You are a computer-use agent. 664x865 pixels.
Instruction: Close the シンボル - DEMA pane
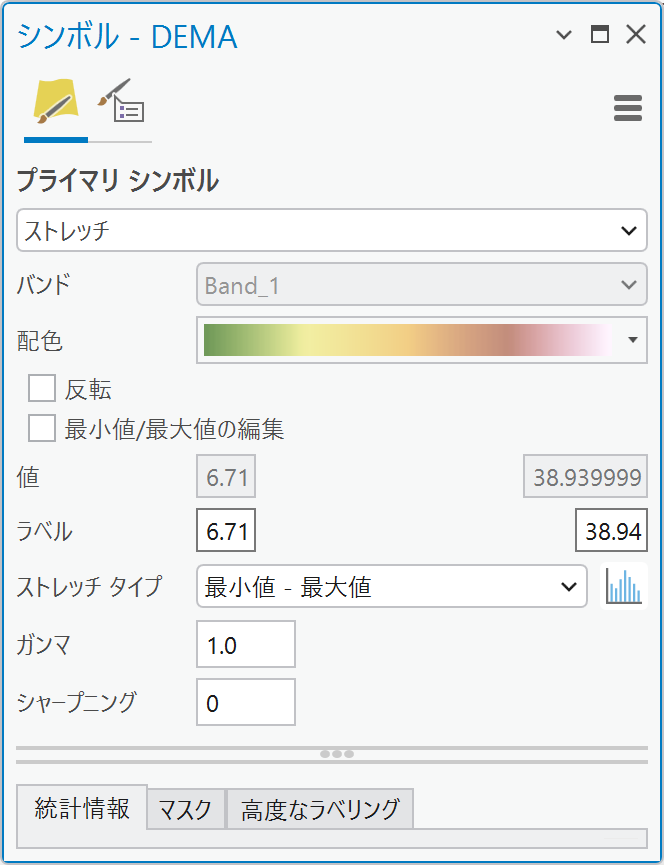pos(636,36)
